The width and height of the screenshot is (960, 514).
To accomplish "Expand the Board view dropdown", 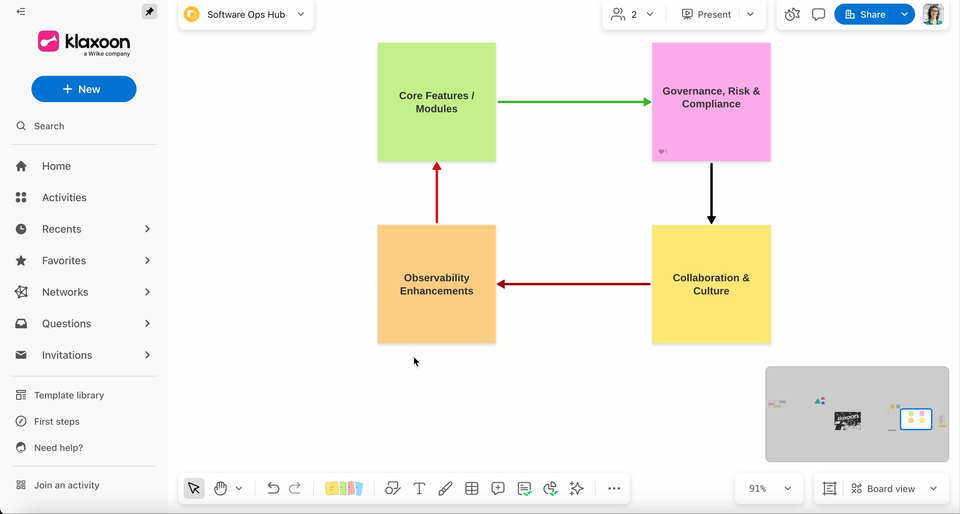I will click(x=892, y=489).
